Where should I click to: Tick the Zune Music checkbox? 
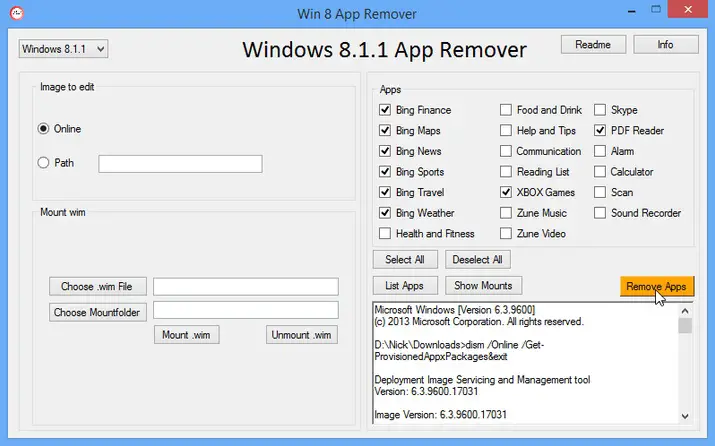[x=506, y=213]
